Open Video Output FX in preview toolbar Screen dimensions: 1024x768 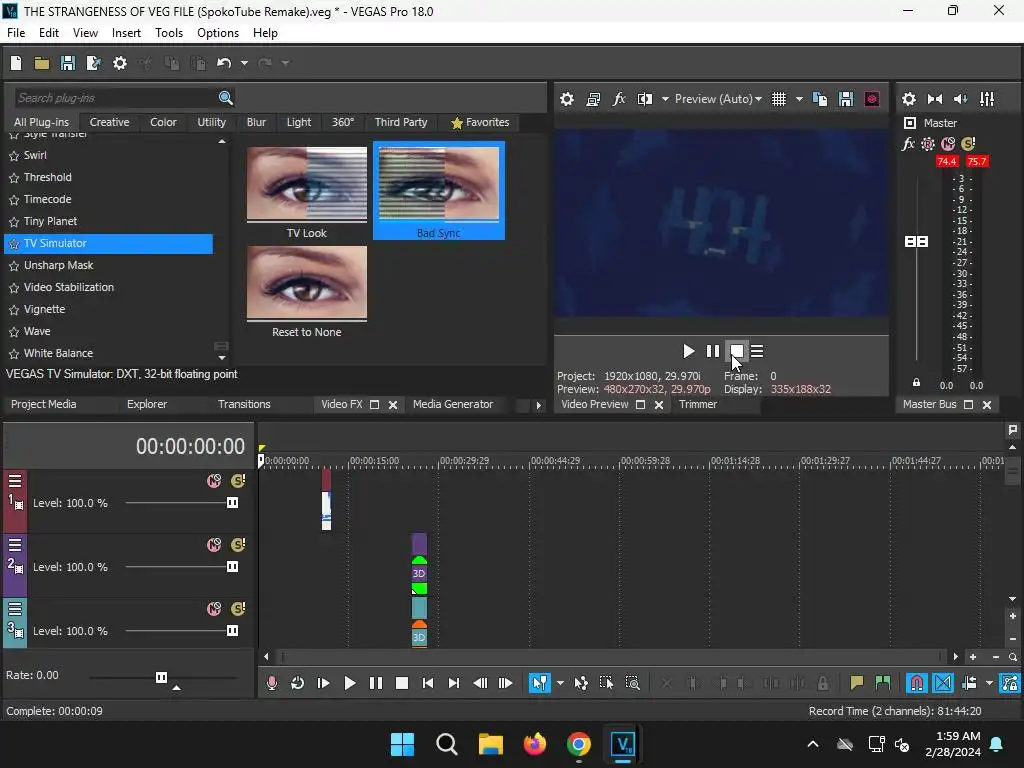coord(619,99)
